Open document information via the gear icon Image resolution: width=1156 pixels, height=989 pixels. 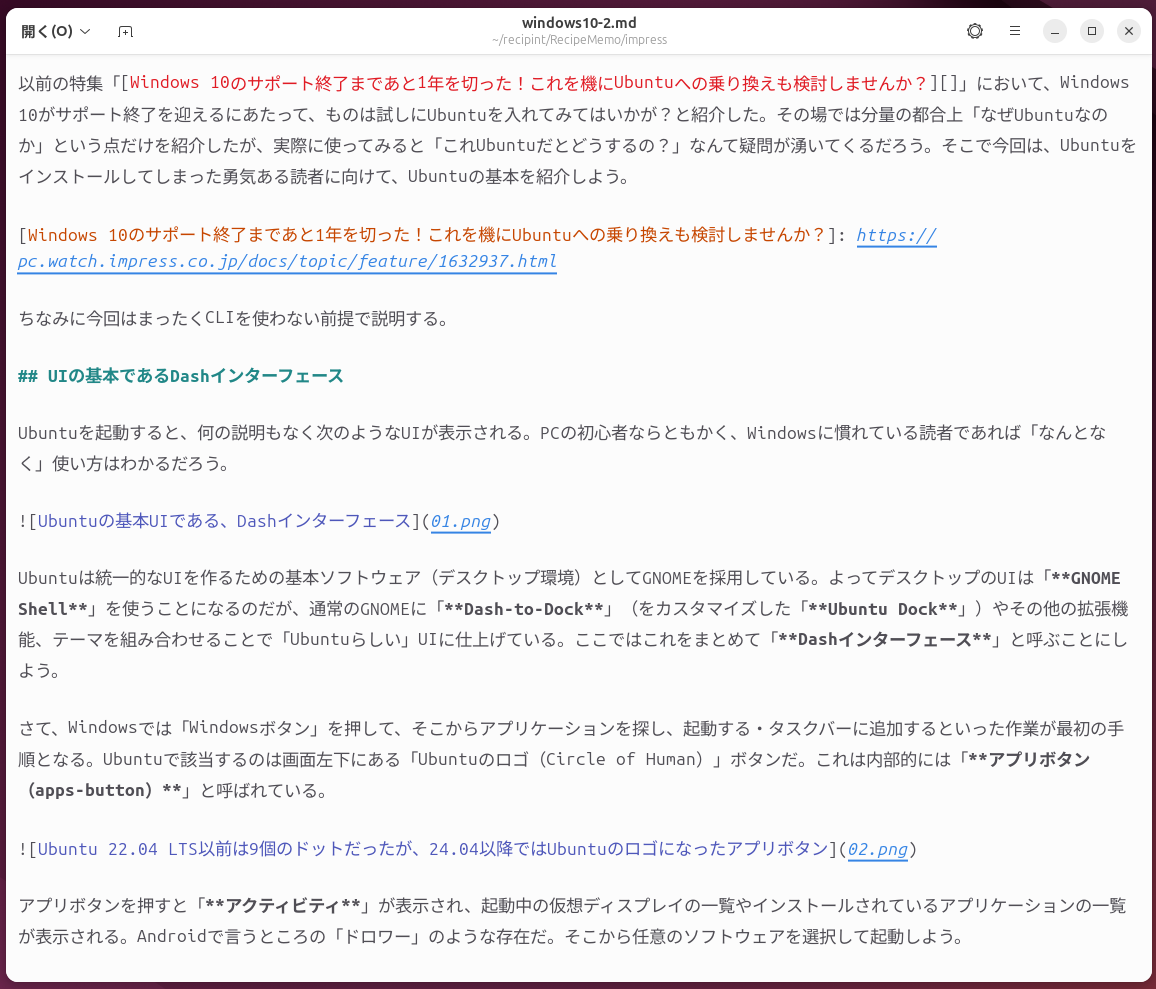[x=974, y=31]
